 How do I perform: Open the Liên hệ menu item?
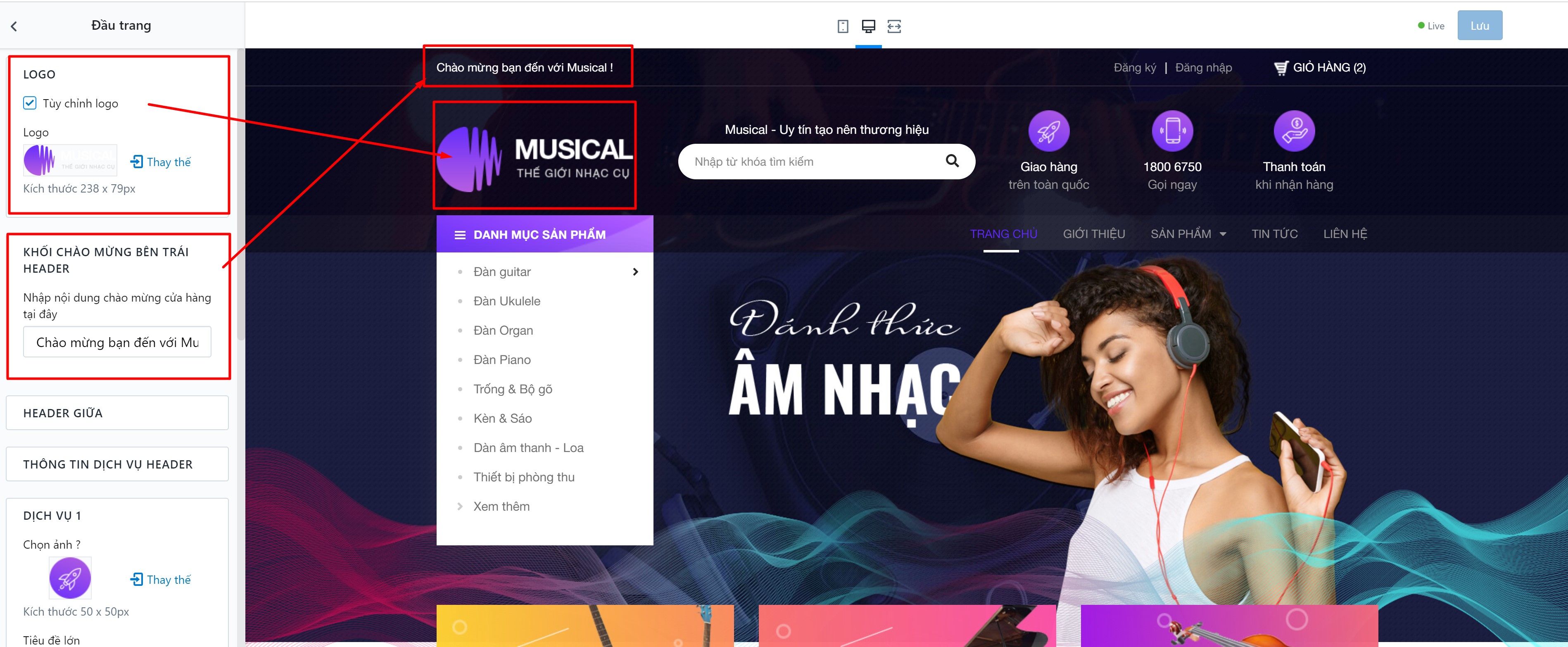coord(1345,234)
